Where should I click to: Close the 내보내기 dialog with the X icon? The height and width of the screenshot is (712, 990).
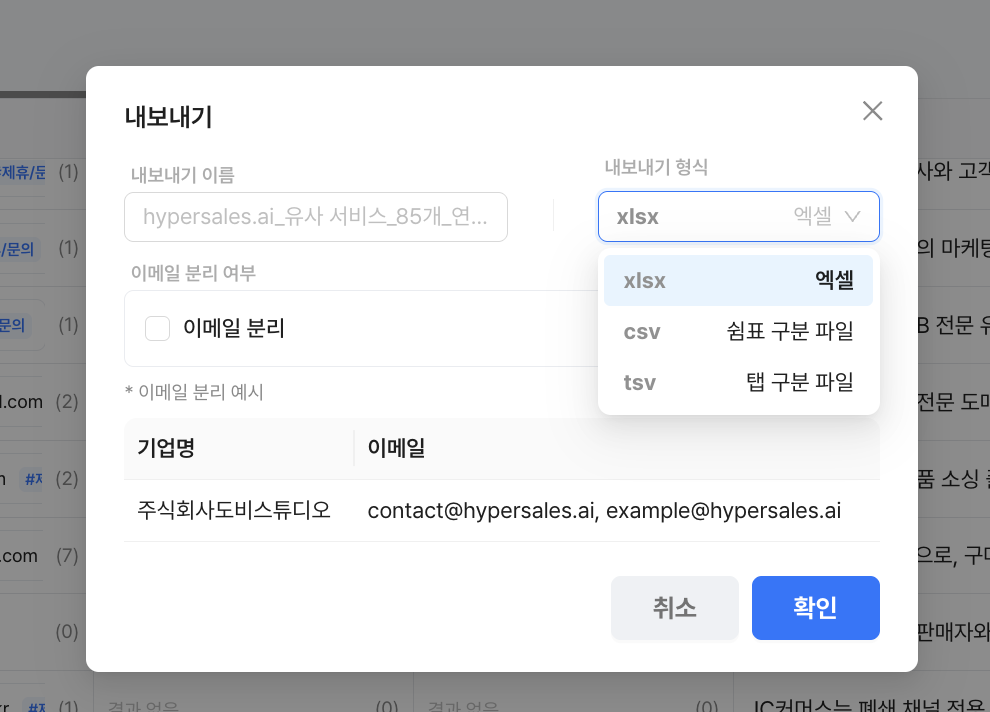[872, 111]
